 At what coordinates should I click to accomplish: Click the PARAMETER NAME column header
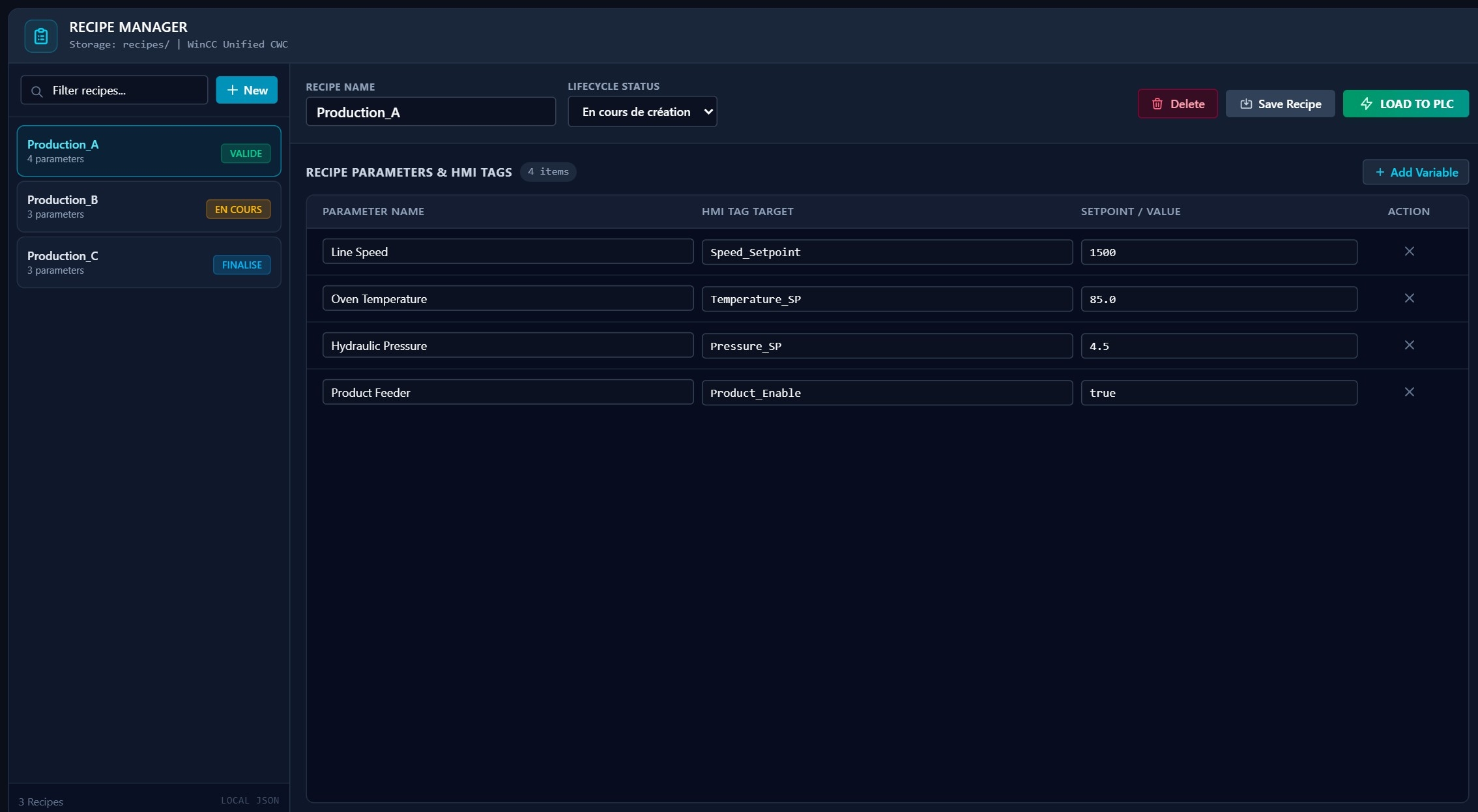pyautogui.click(x=373, y=212)
